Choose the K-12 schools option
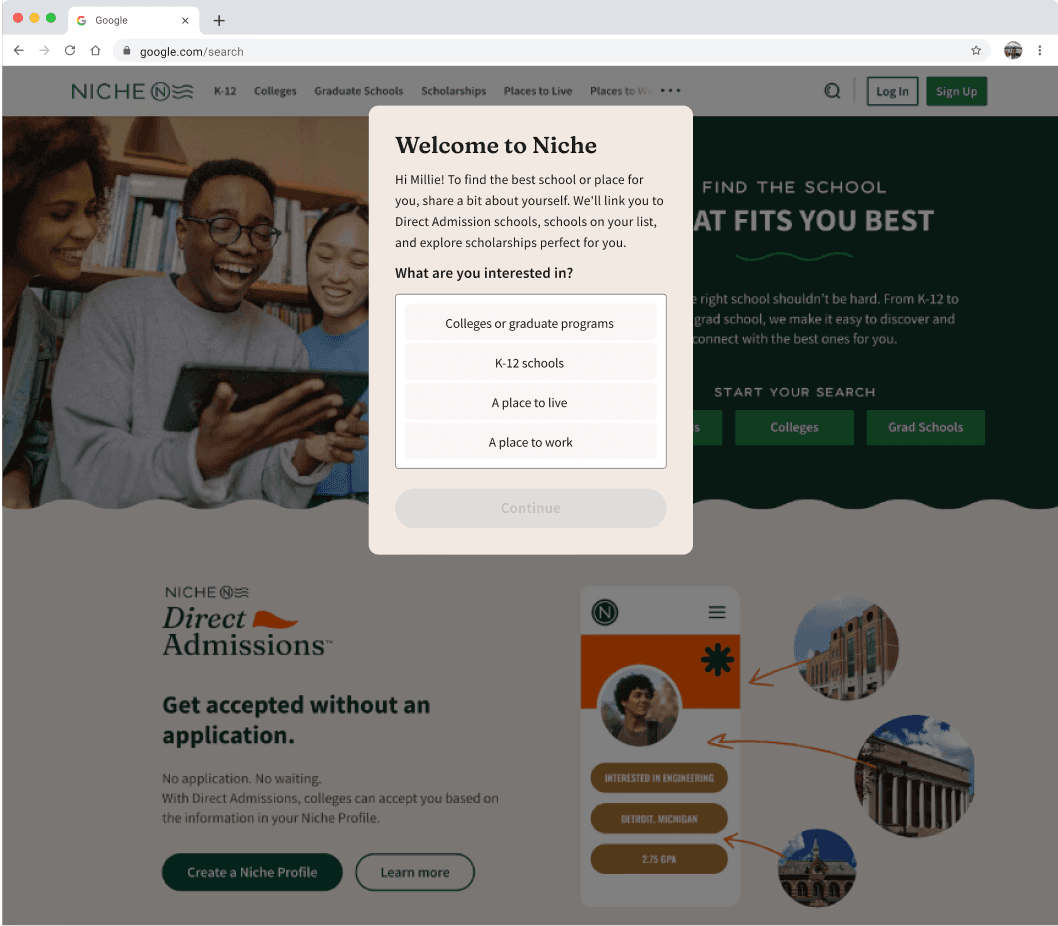Viewport: 1058px width, 926px height. click(530, 363)
